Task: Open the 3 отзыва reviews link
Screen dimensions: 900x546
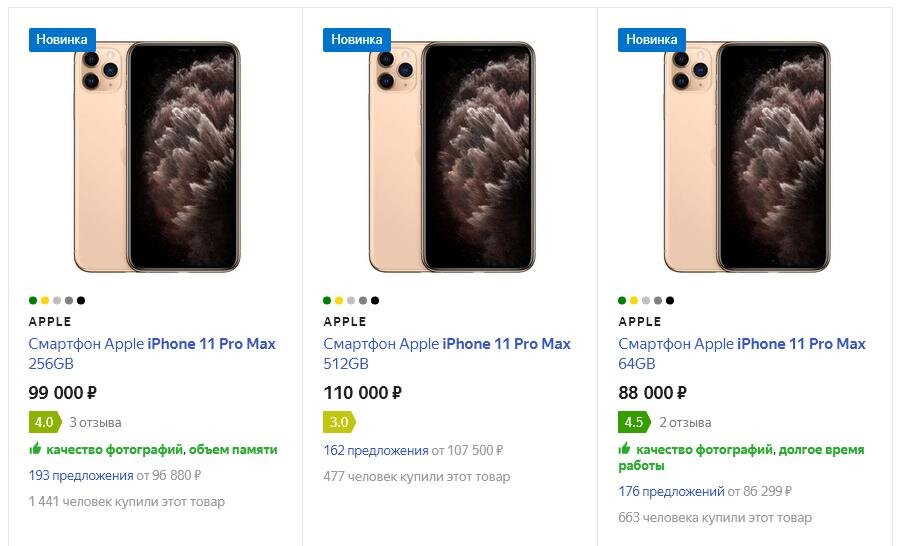Action: coord(95,423)
